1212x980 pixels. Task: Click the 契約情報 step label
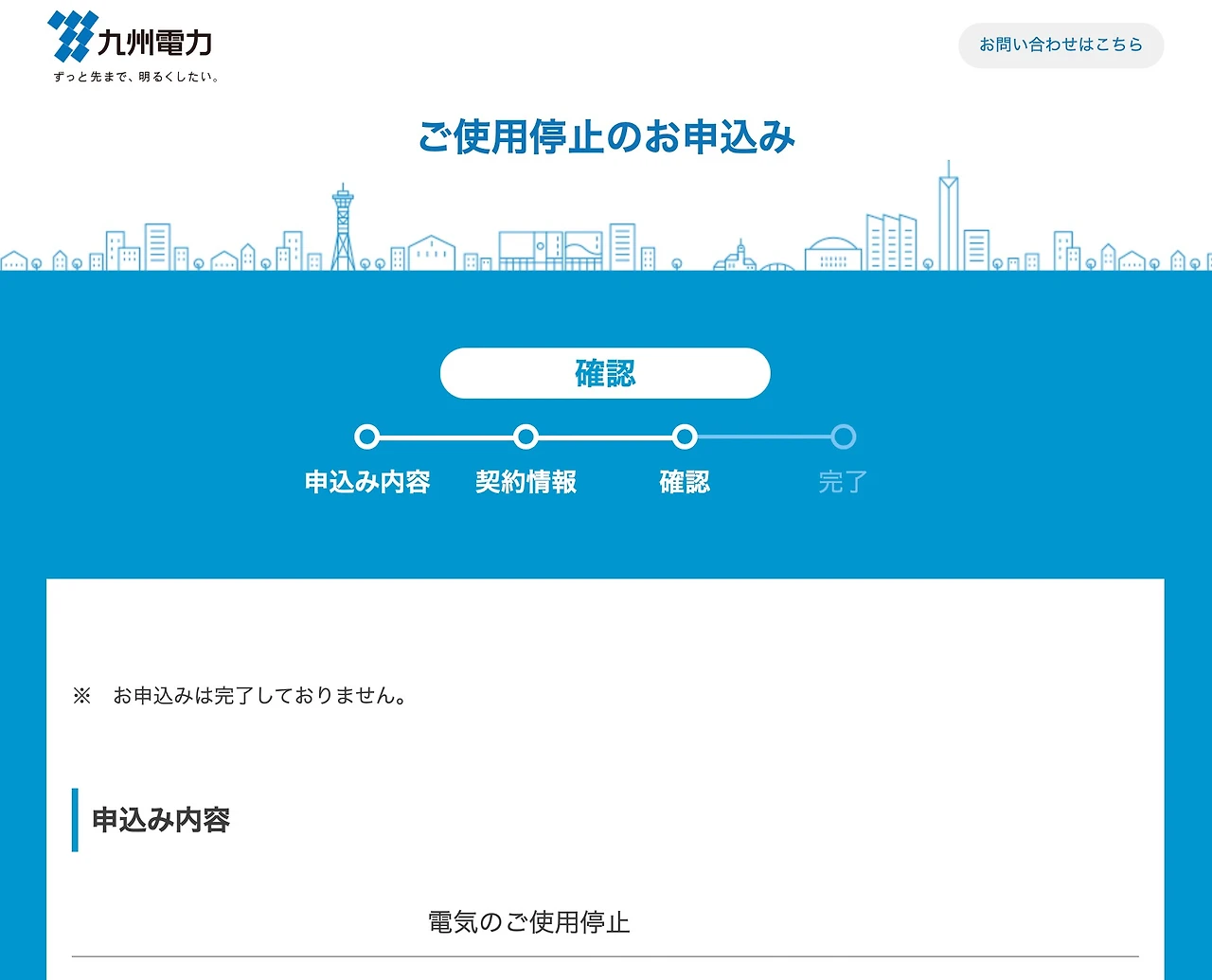tap(526, 482)
